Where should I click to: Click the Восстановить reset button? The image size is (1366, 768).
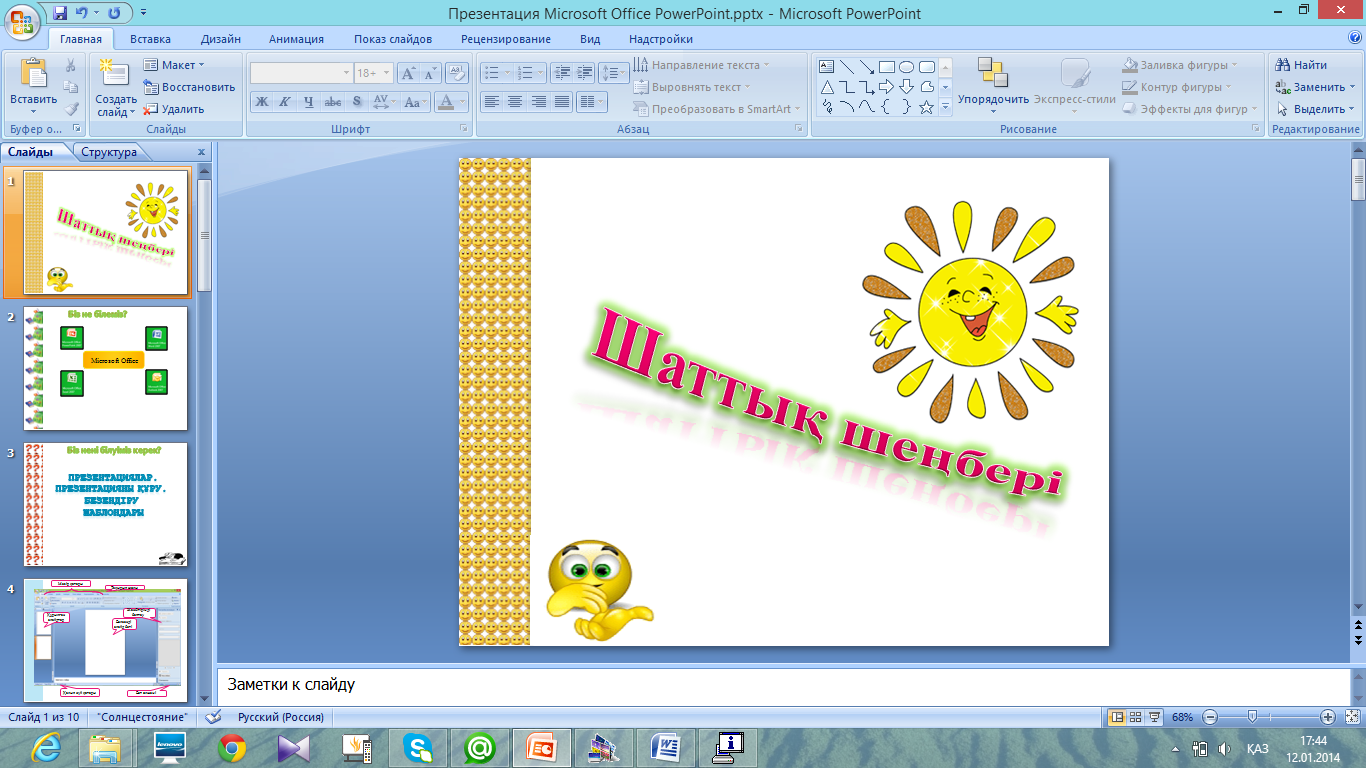coord(189,87)
